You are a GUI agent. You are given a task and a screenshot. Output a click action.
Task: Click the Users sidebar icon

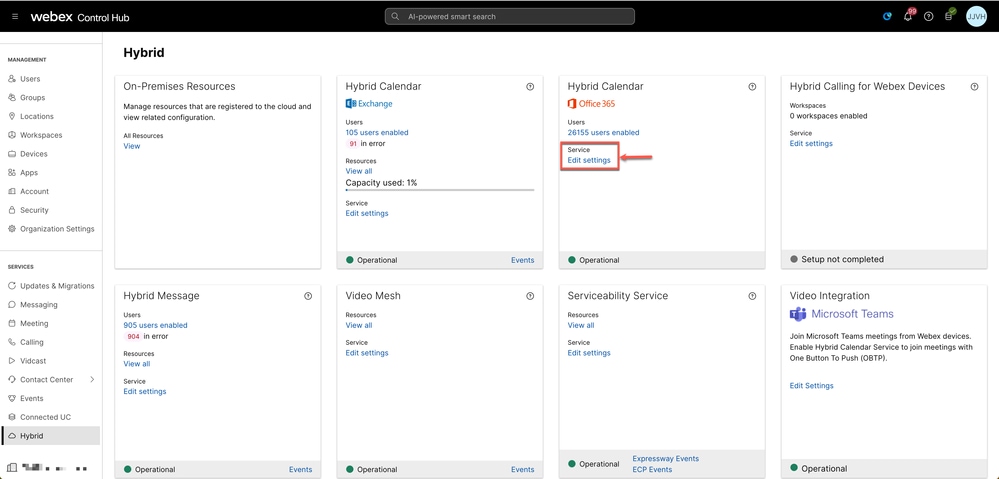pyautogui.click(x=12, y=79)
